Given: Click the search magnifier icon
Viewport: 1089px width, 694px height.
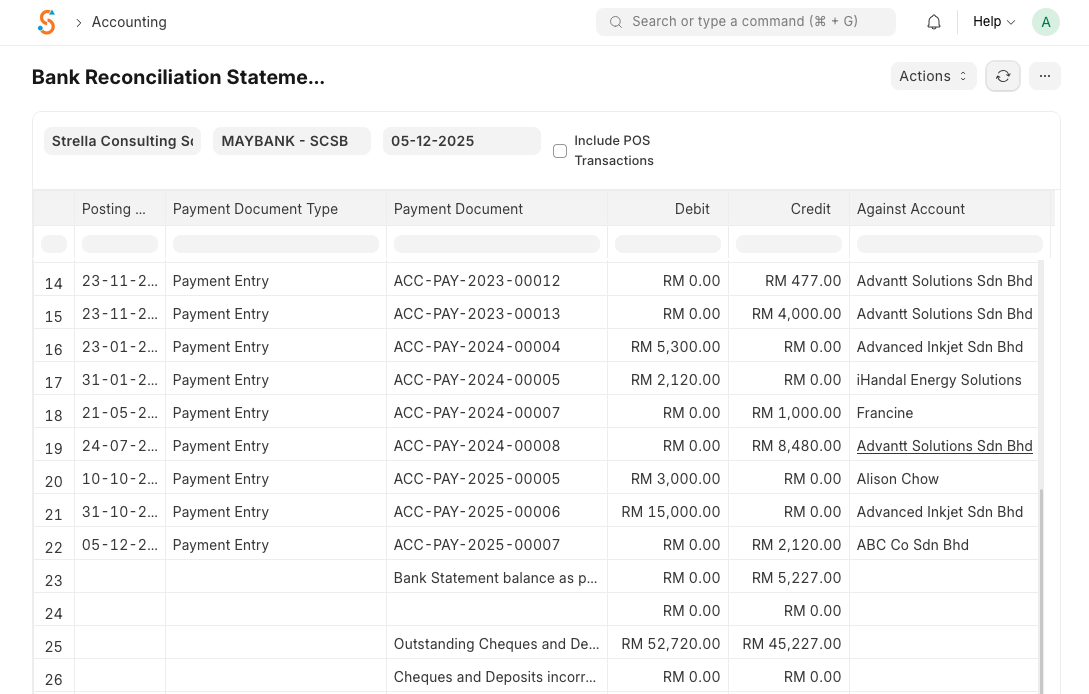Looking at the screenshot, I should click(616, 22).
